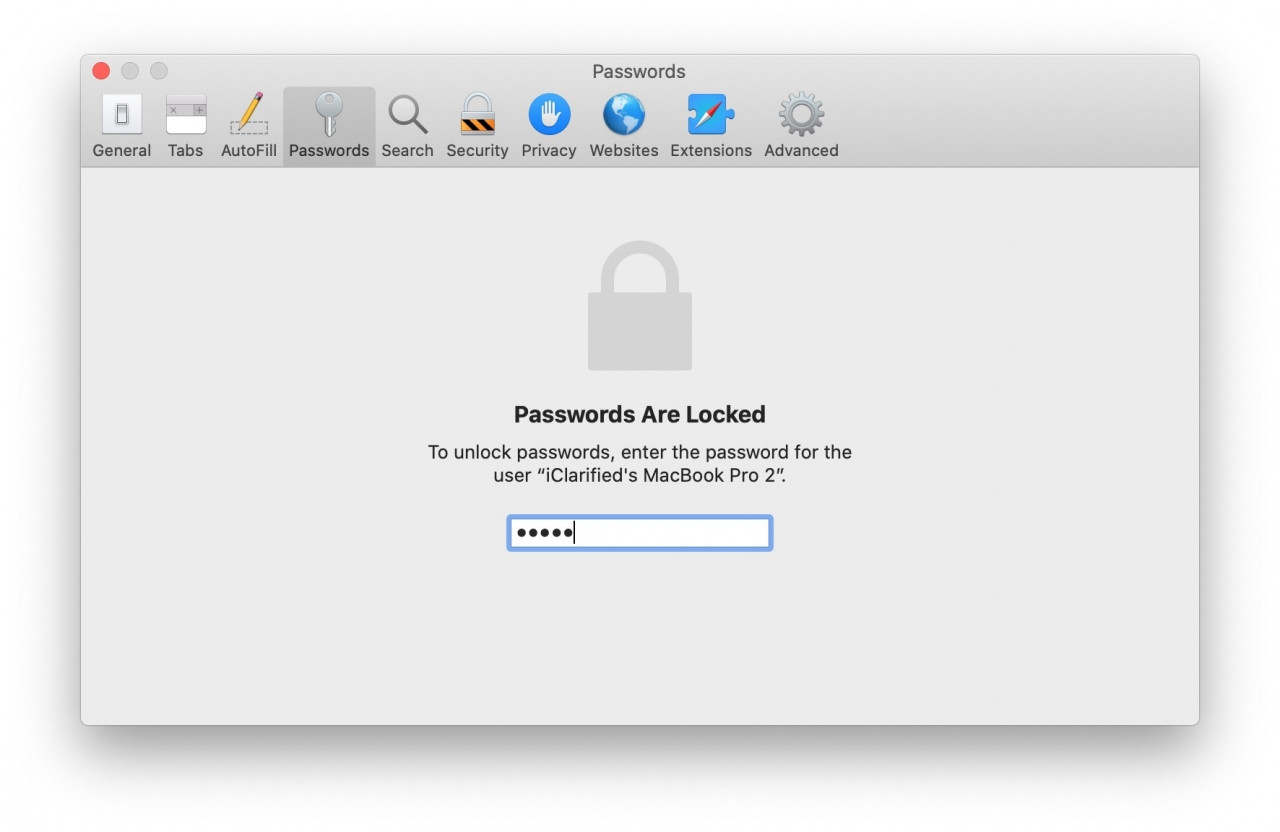Open Search preferences magnifying glass icon
Image resolution: width=1280 pixels, height=832 pixels.
click(407, 115)
